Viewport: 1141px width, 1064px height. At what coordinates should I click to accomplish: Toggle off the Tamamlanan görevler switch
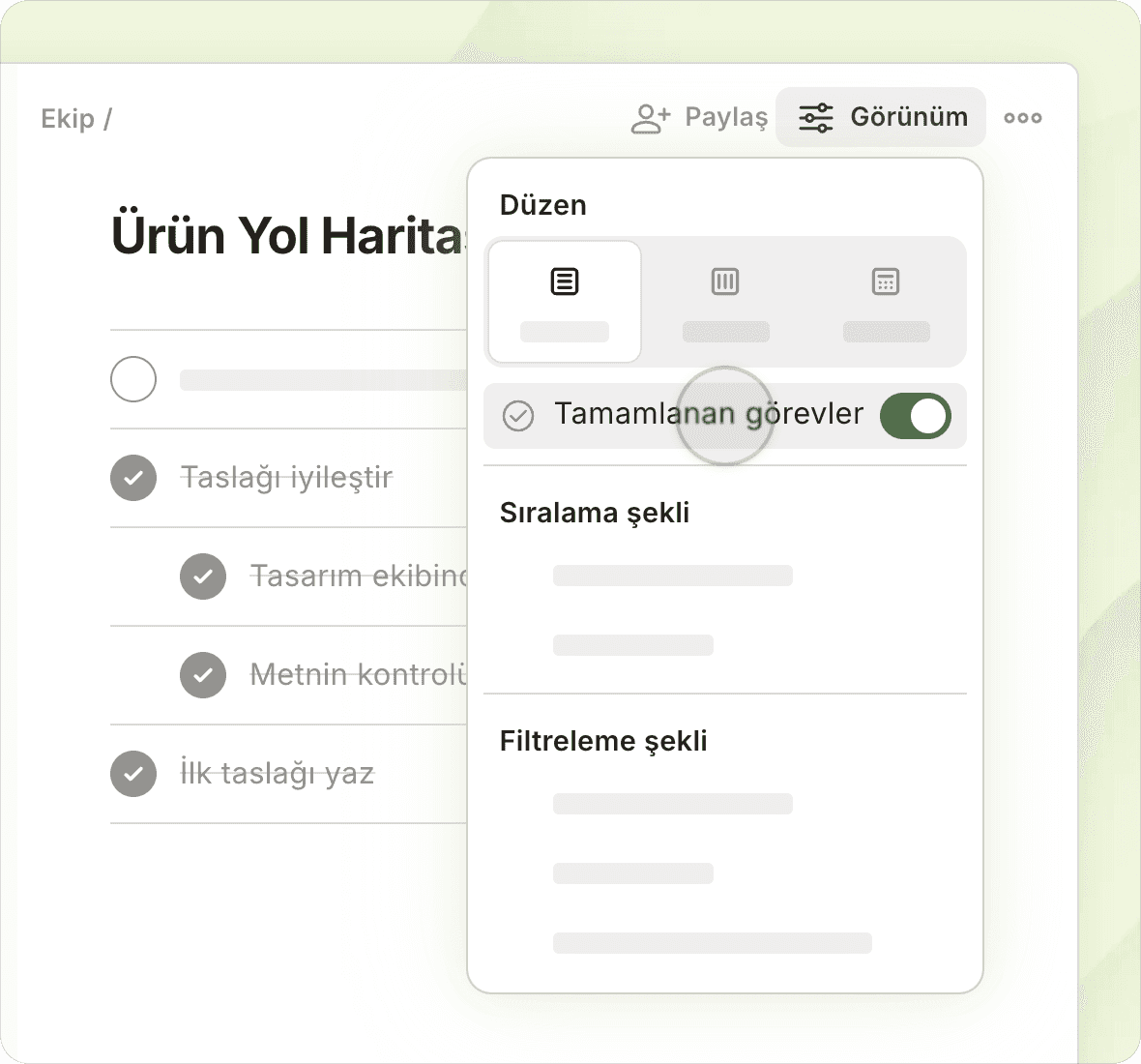tap(915, 416)
